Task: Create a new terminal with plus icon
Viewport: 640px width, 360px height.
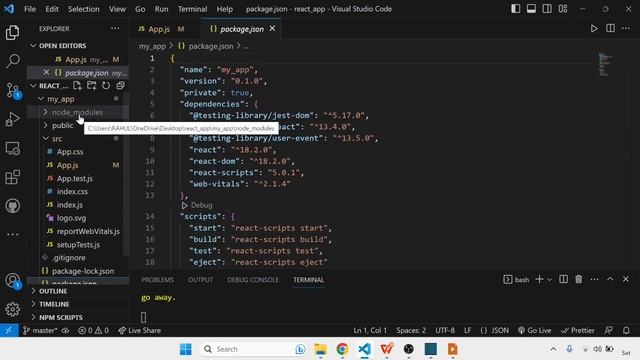Action: tap(539, 279)
